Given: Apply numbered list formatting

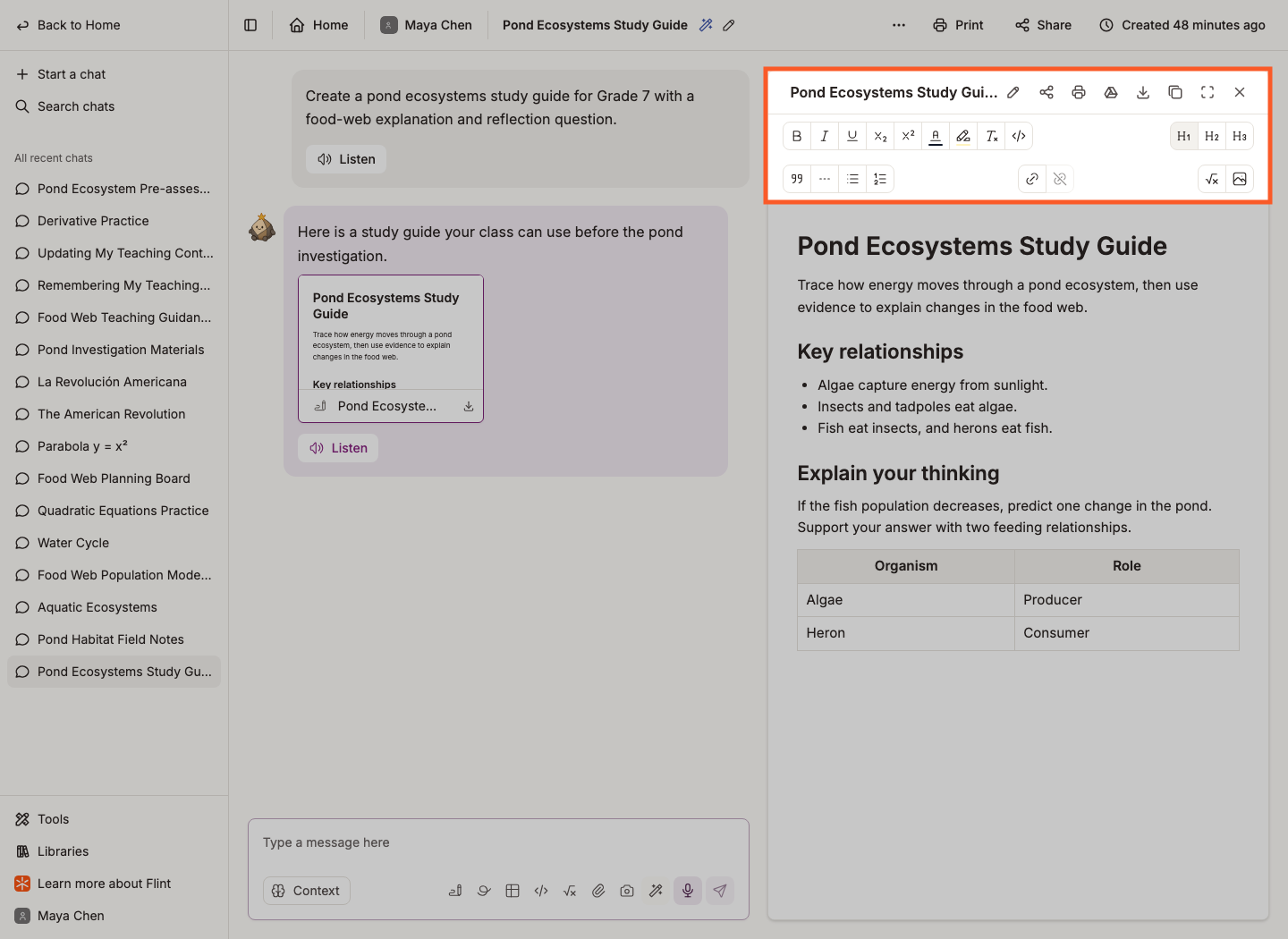Looking at the screenshot, I should (x=880, y=179).
